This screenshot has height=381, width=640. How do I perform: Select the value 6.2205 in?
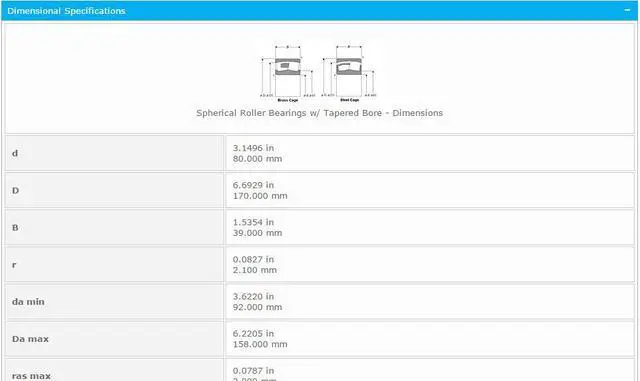(253, 334)
